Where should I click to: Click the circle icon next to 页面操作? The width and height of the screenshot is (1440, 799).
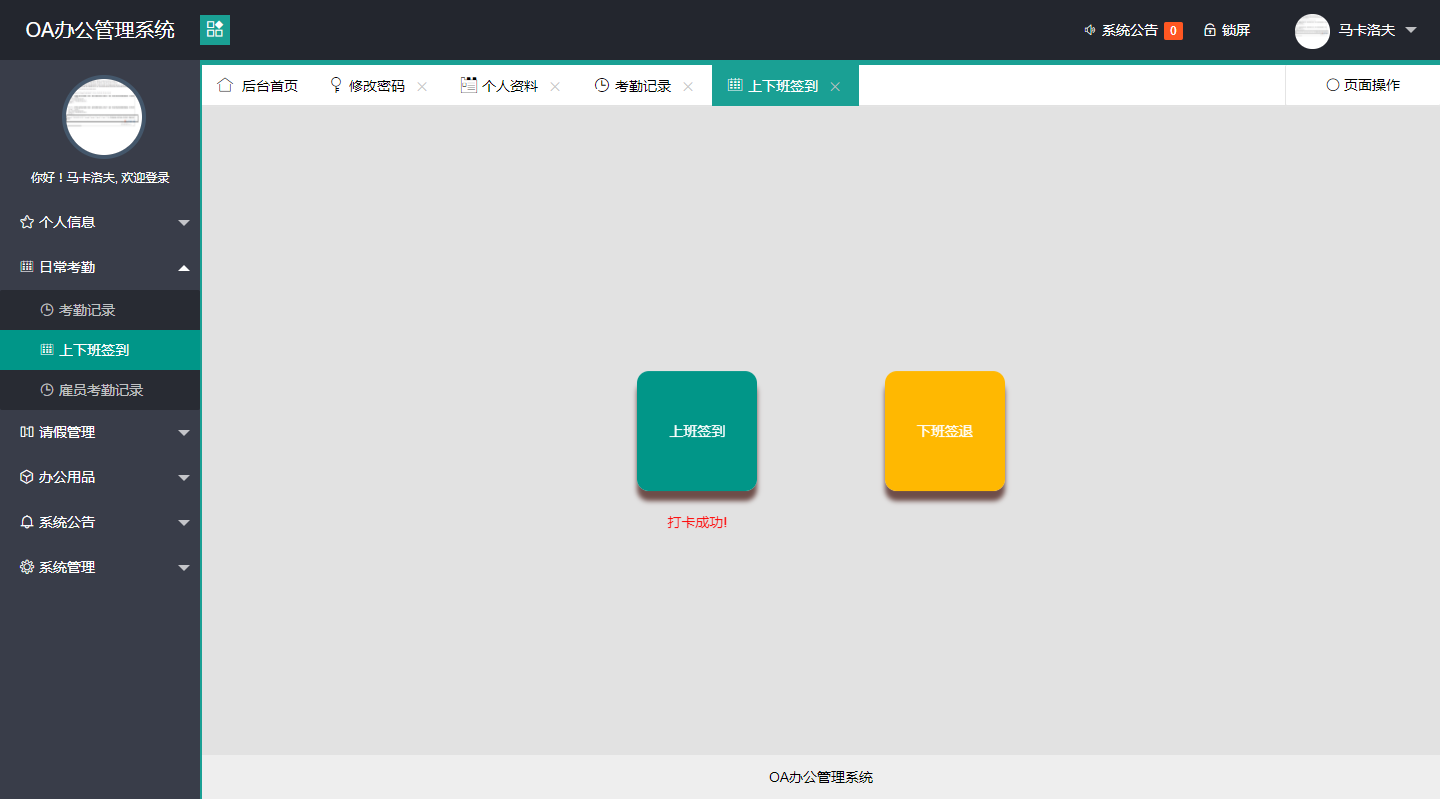[1331, 85]
